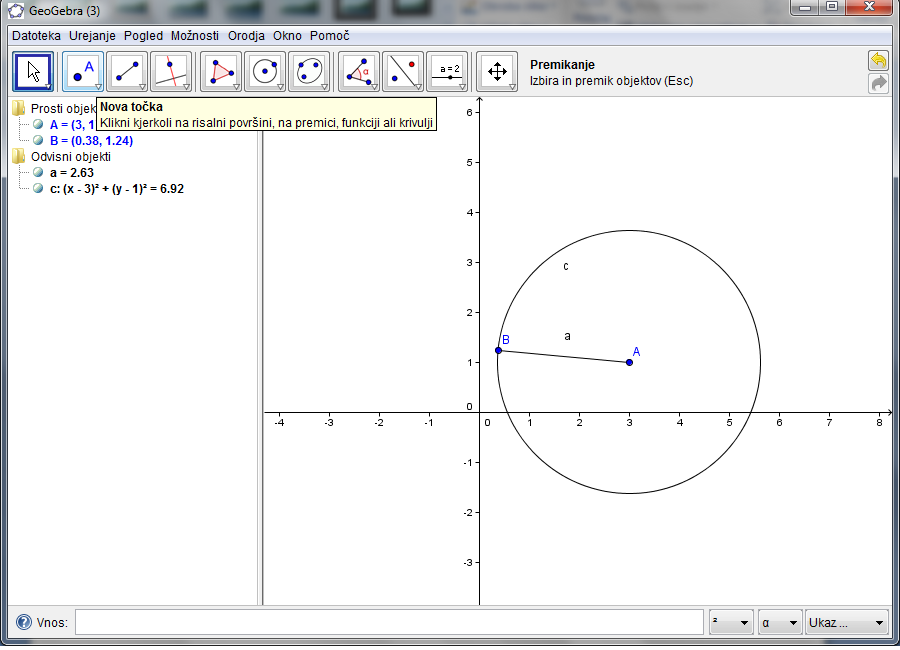The image size is (900, 650).
Task: Open the alpha Greek letter dropdown
Action: point(780,622)
